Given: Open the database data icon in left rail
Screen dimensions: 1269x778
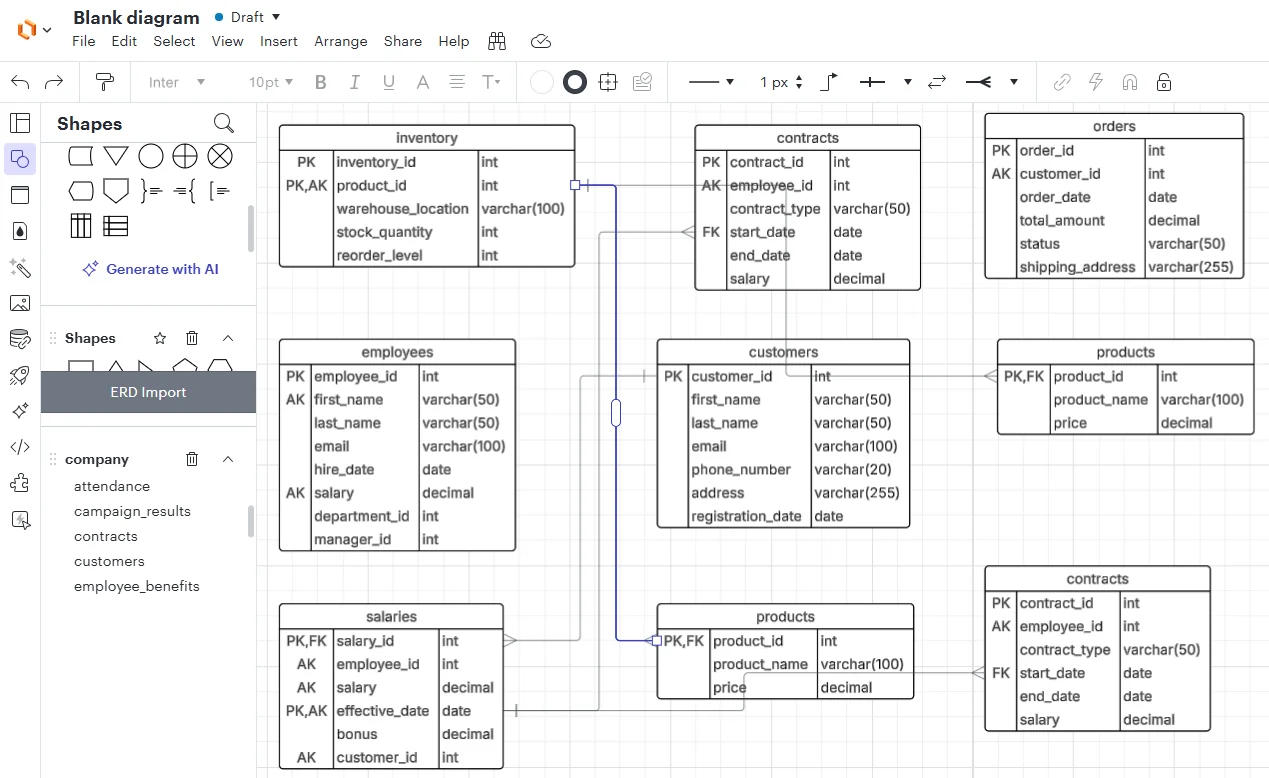Looking at the screenshot, I should (20, 339).
